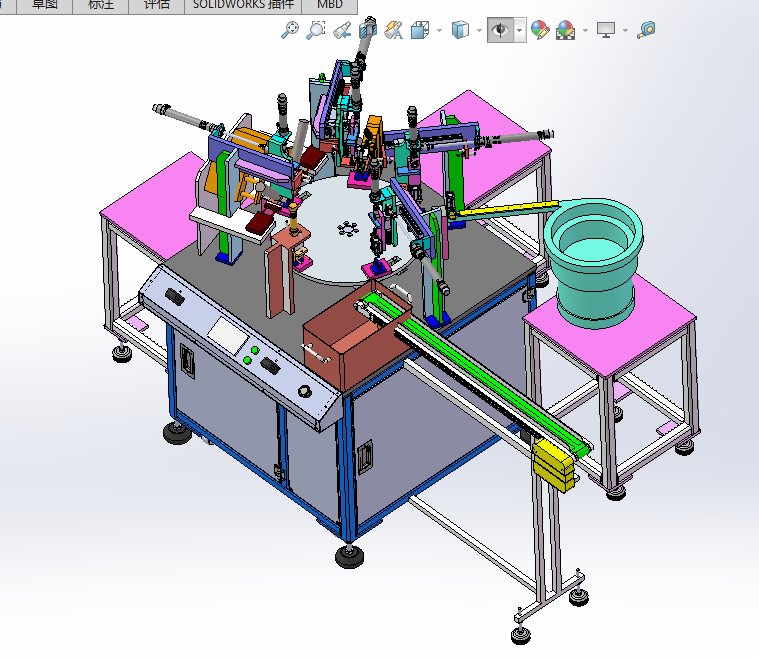Click Section View icon

click(x=368, y=30)
